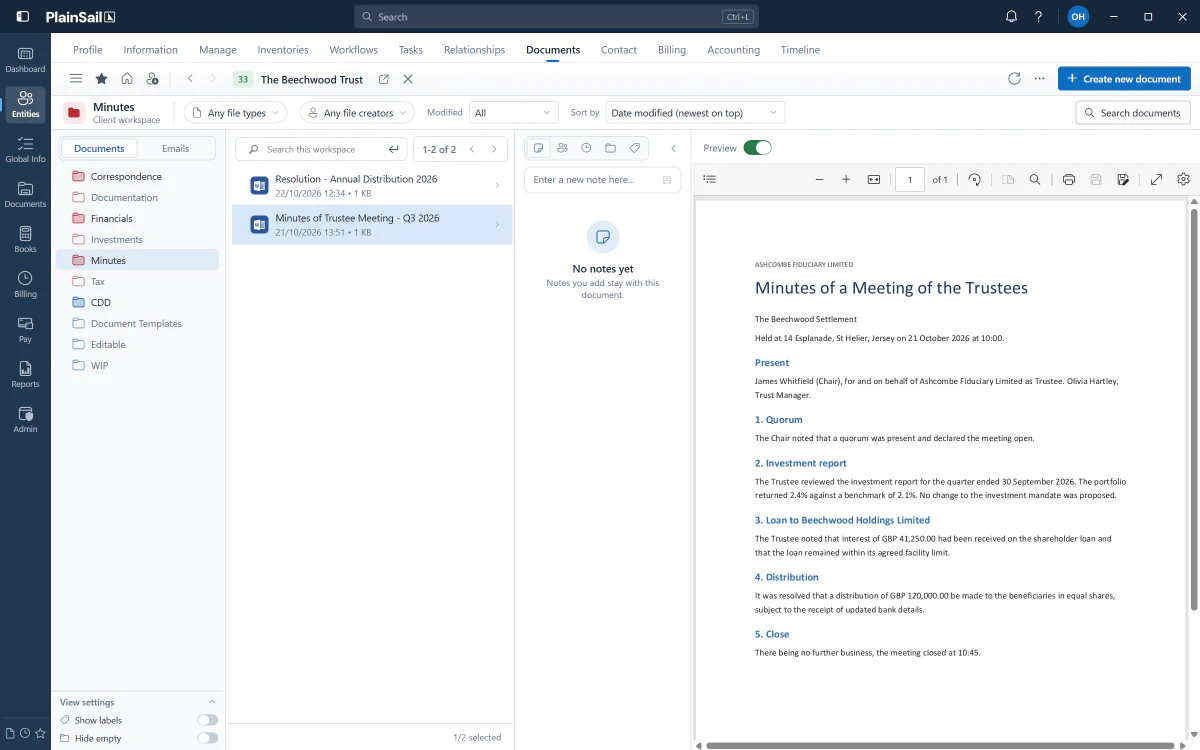The width and height of the screenshot is (1200, 750).
Task: Enable the Show labels switch
Action: coord(207,720)
